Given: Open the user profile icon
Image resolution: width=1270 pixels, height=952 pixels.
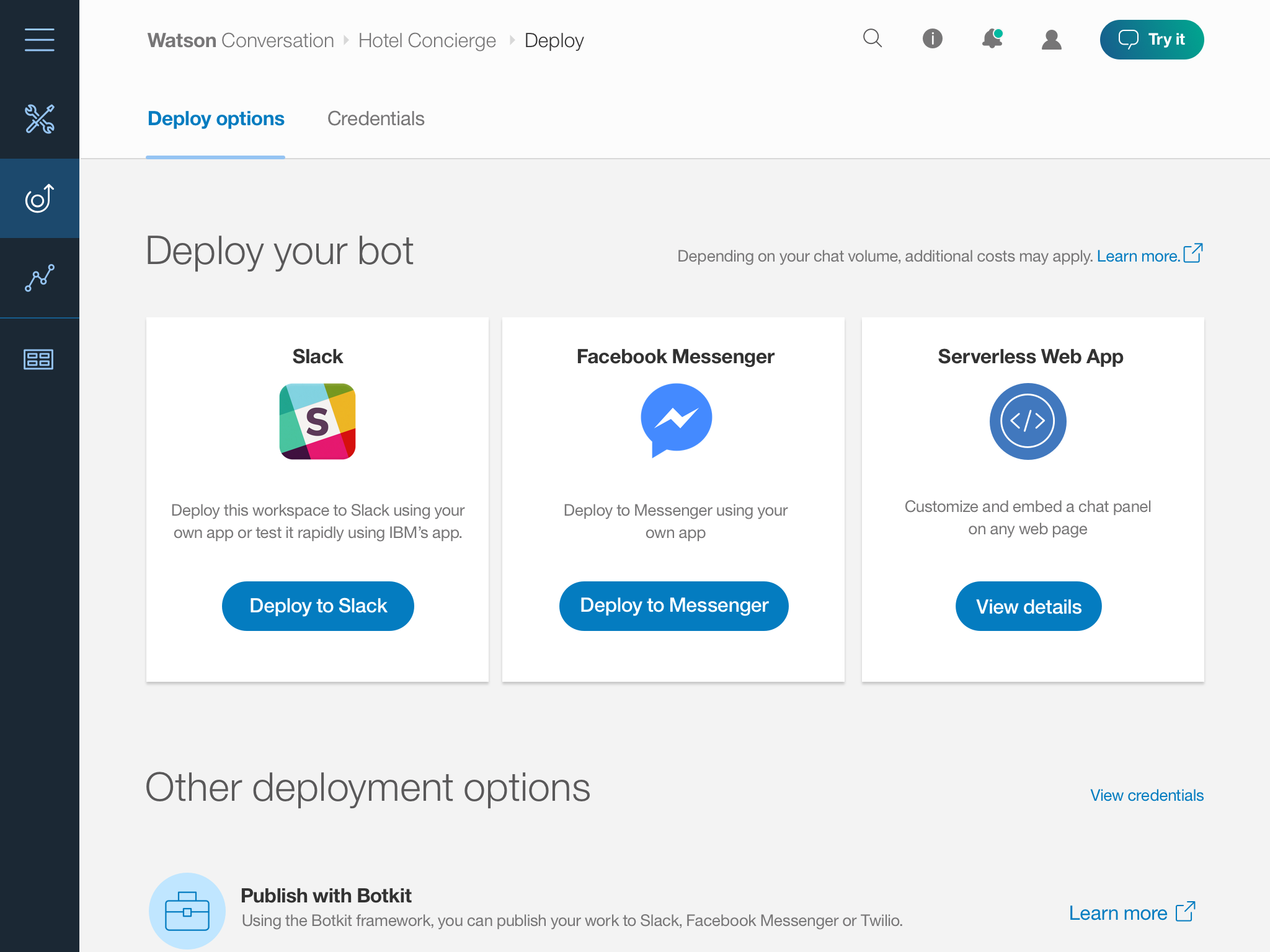Looking at the screenshot, I should (x=1051, y=40).
